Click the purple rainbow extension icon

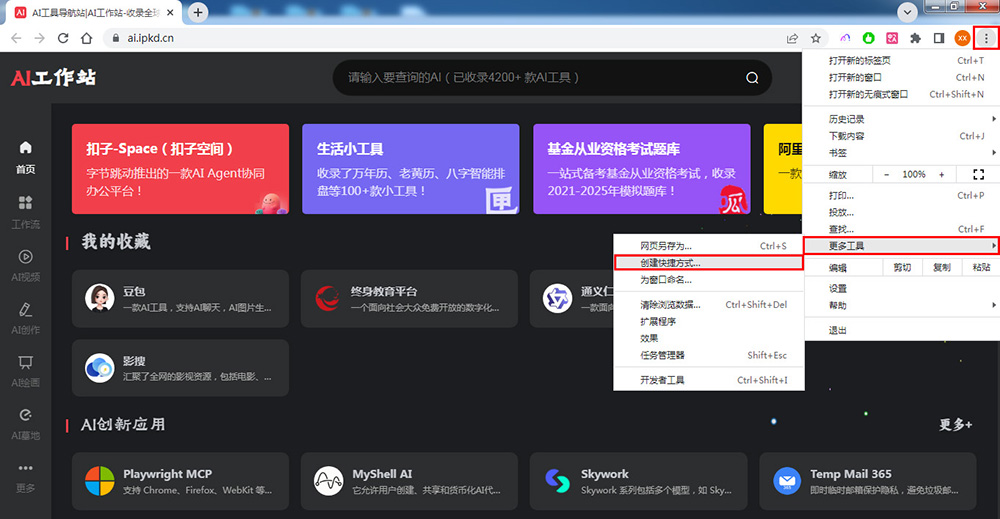point(845,38)
